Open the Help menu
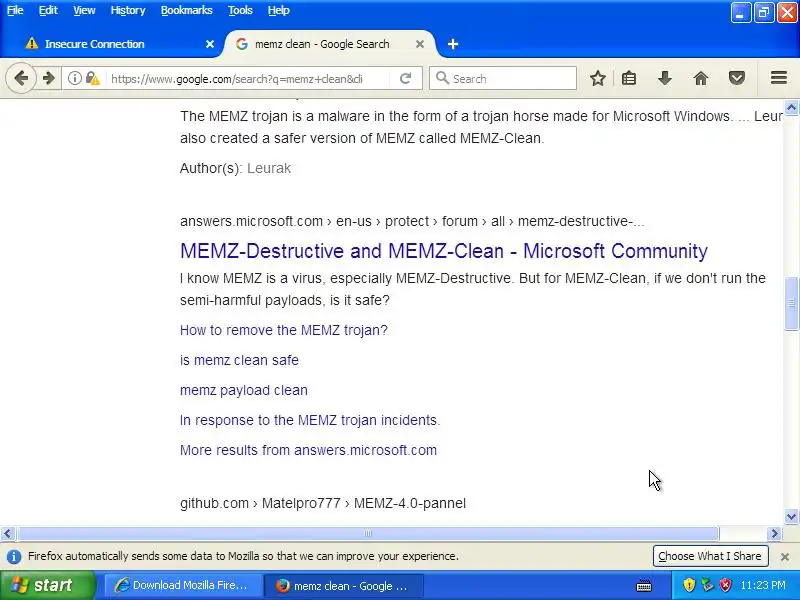This screenshot has height=600, width=800. 279,10
